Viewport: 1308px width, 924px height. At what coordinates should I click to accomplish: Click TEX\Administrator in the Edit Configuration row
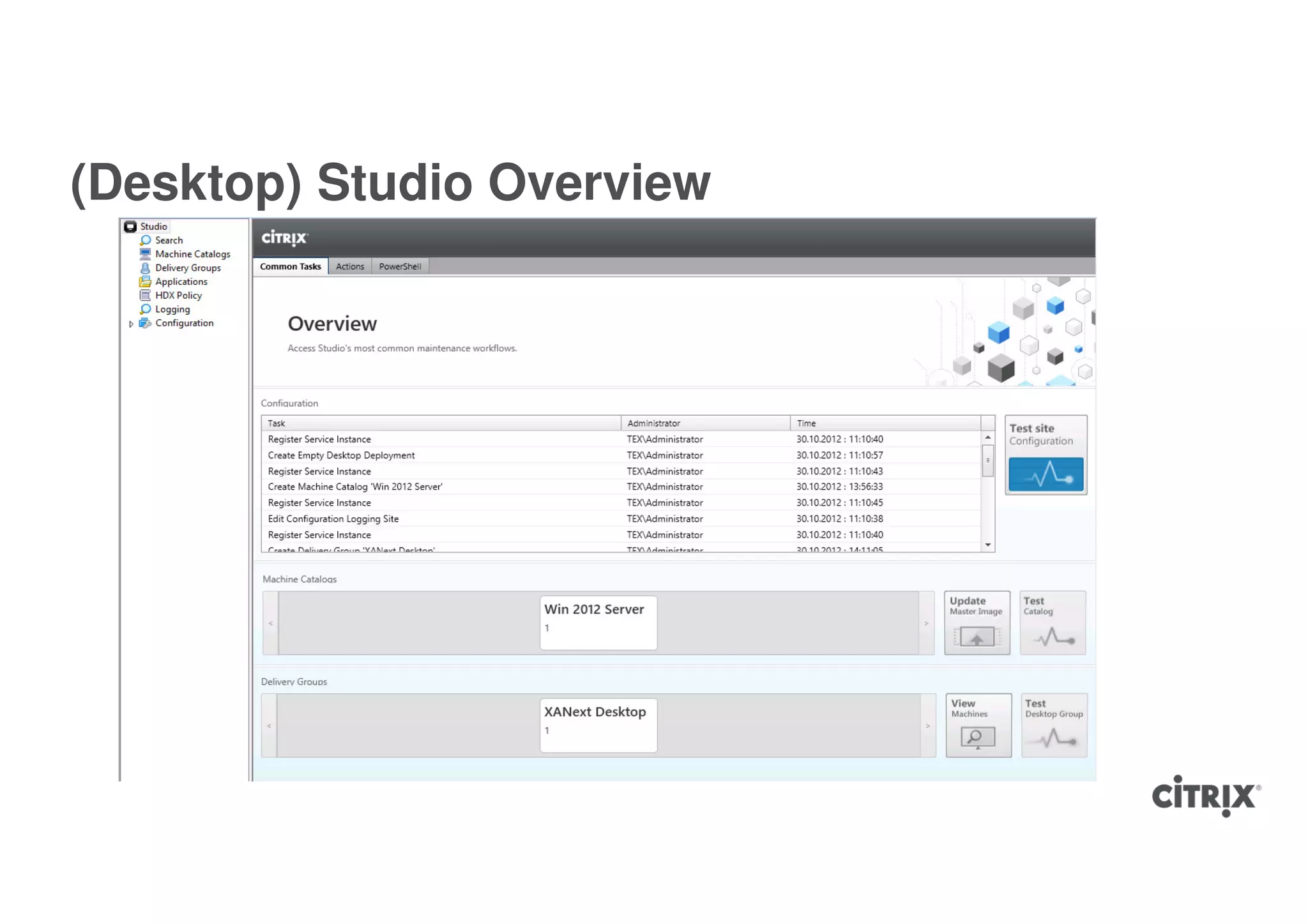[664, 519]
